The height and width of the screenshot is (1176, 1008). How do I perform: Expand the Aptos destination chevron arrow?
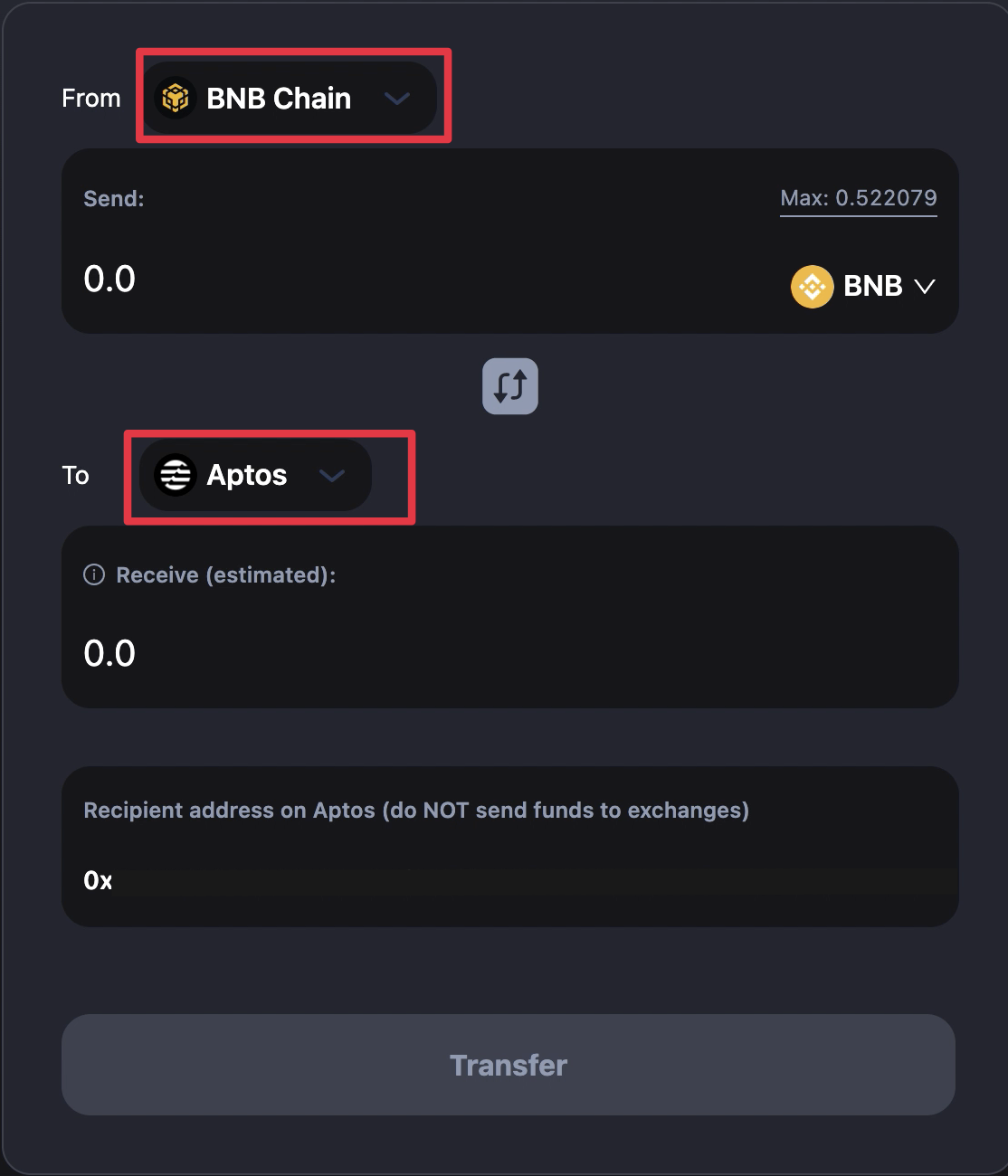(x=332, y=475)
